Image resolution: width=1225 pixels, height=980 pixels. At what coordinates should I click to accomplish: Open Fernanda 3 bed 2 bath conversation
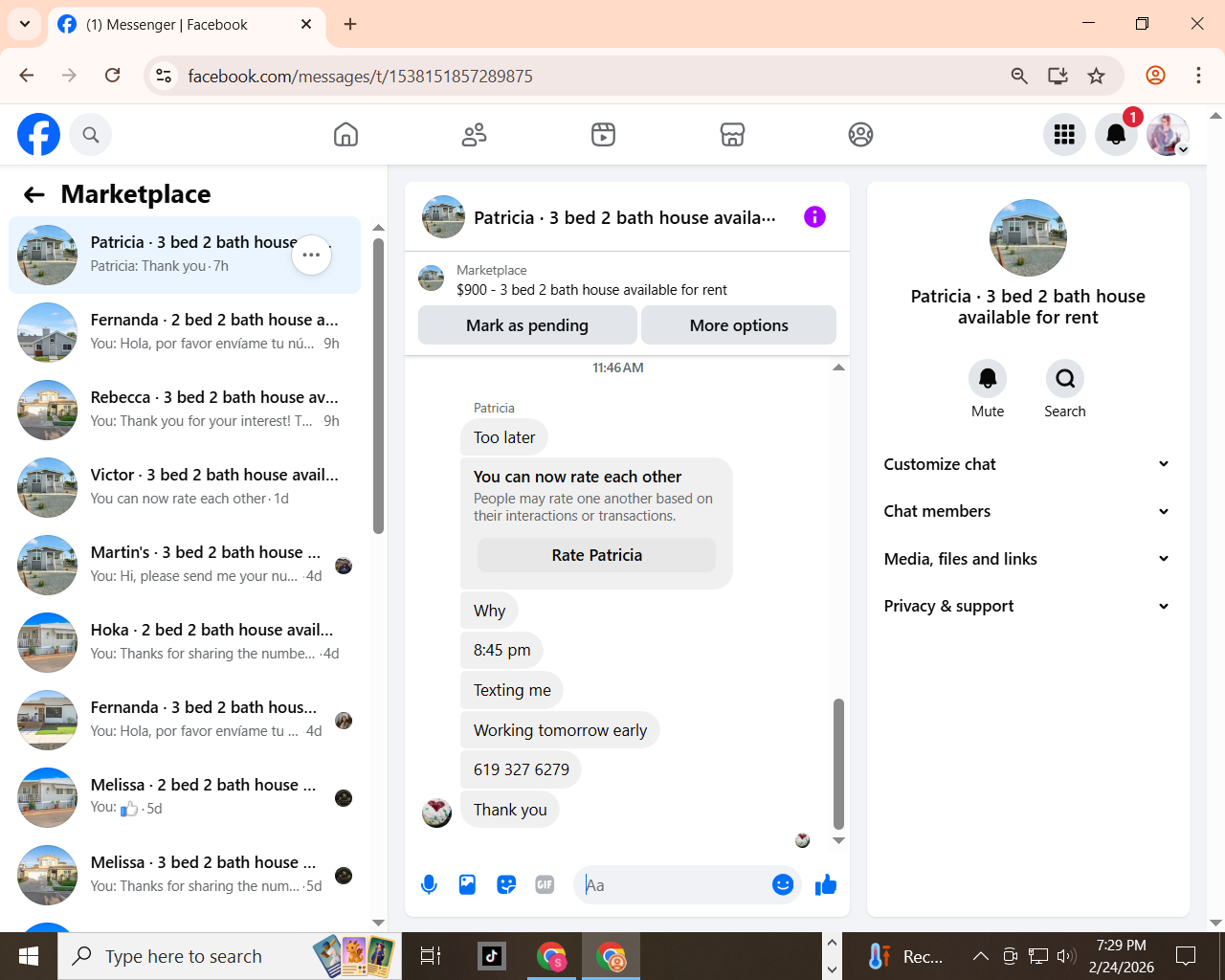coord(185,720)
